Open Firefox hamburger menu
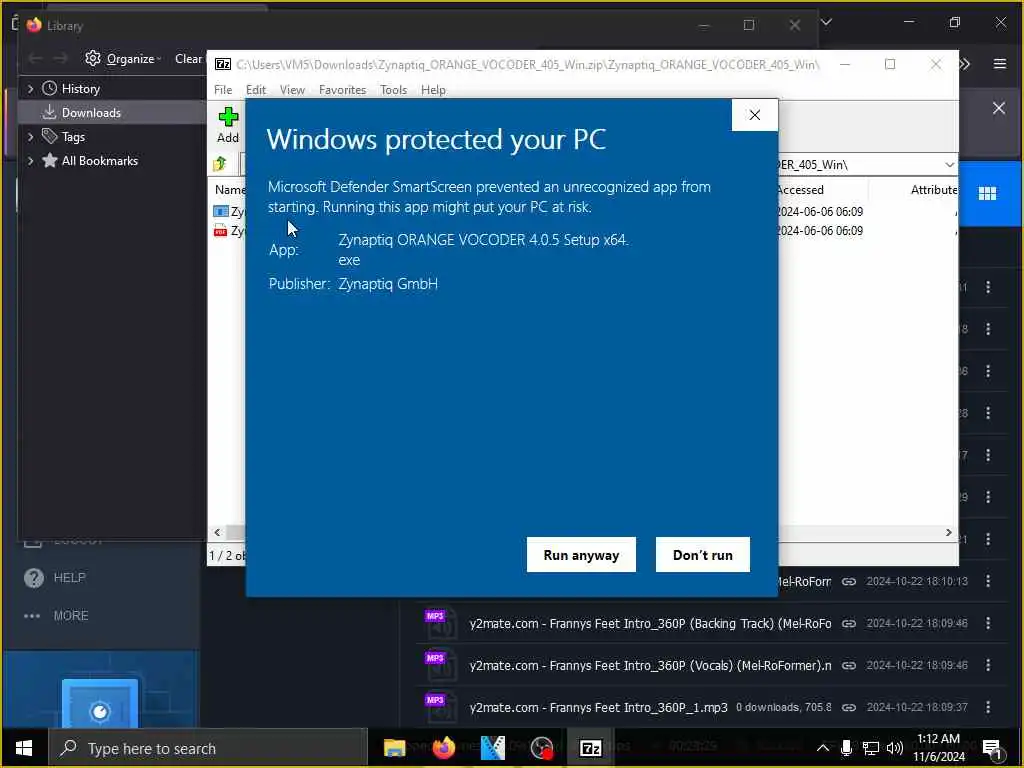The width and height of the screenshot is (1024, 768). pos(999,63)
